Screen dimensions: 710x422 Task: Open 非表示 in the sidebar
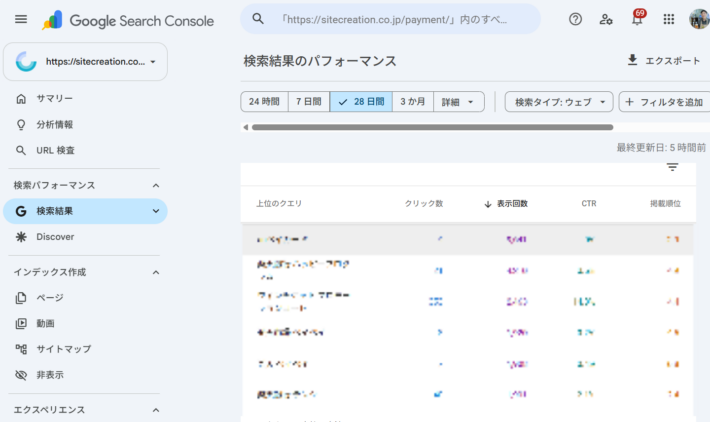(50, 375)
